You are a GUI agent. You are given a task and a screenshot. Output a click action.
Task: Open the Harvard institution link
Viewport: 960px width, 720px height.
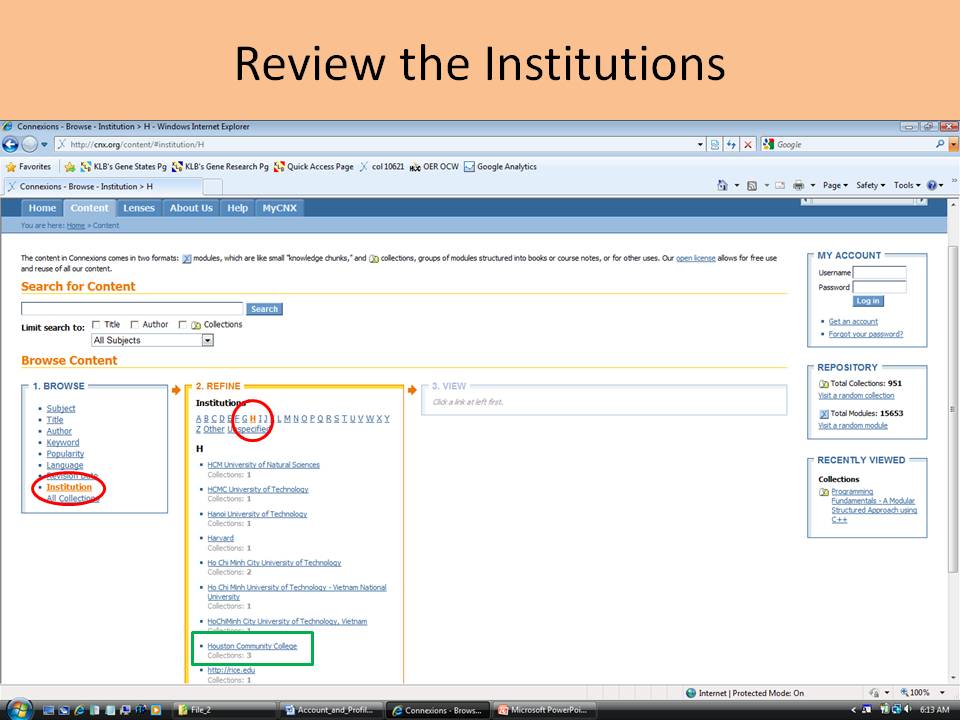pyautogui.click(x=220, y=538)
